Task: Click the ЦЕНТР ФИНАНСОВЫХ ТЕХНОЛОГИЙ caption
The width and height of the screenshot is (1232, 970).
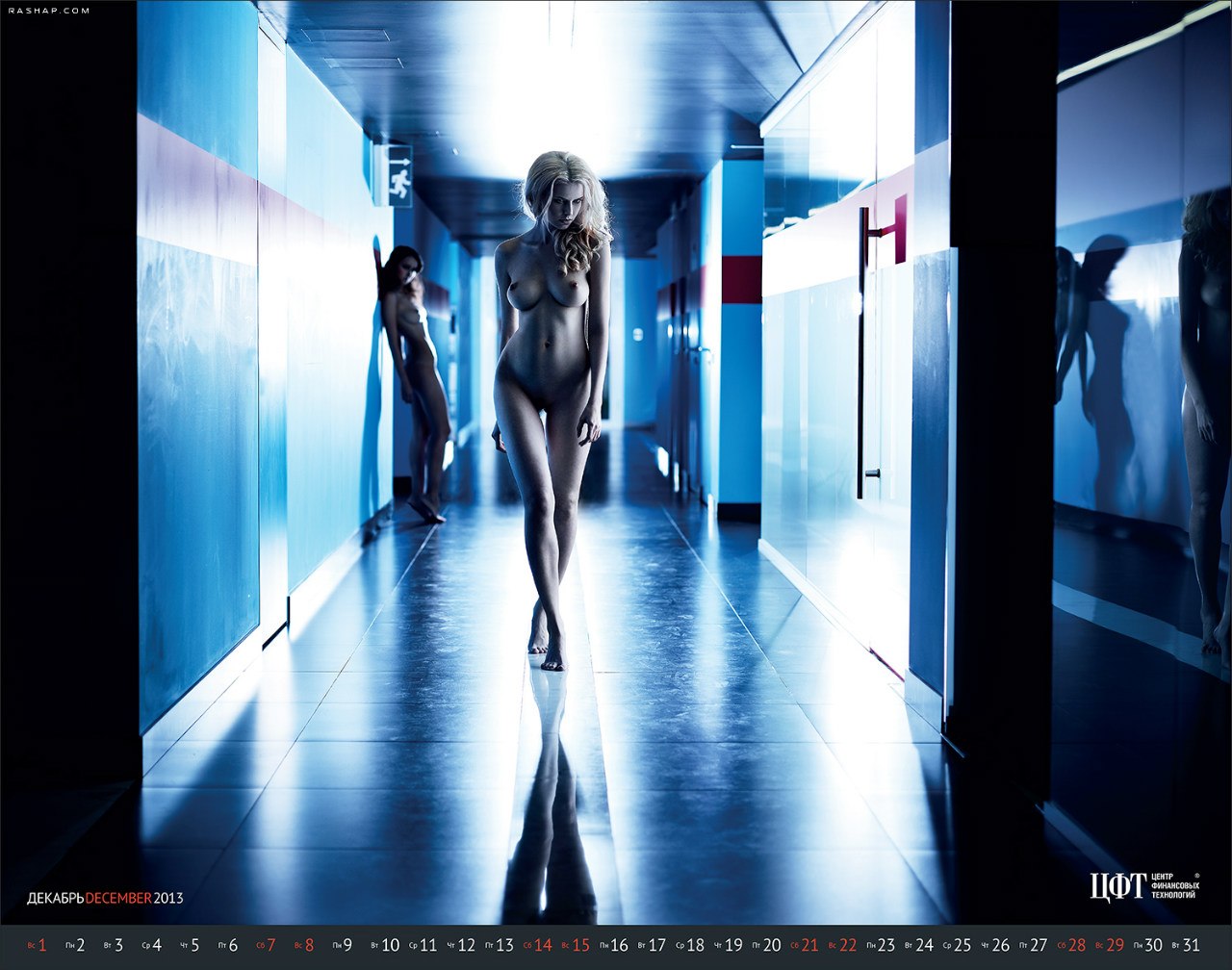Action: tap(1174, 886)
